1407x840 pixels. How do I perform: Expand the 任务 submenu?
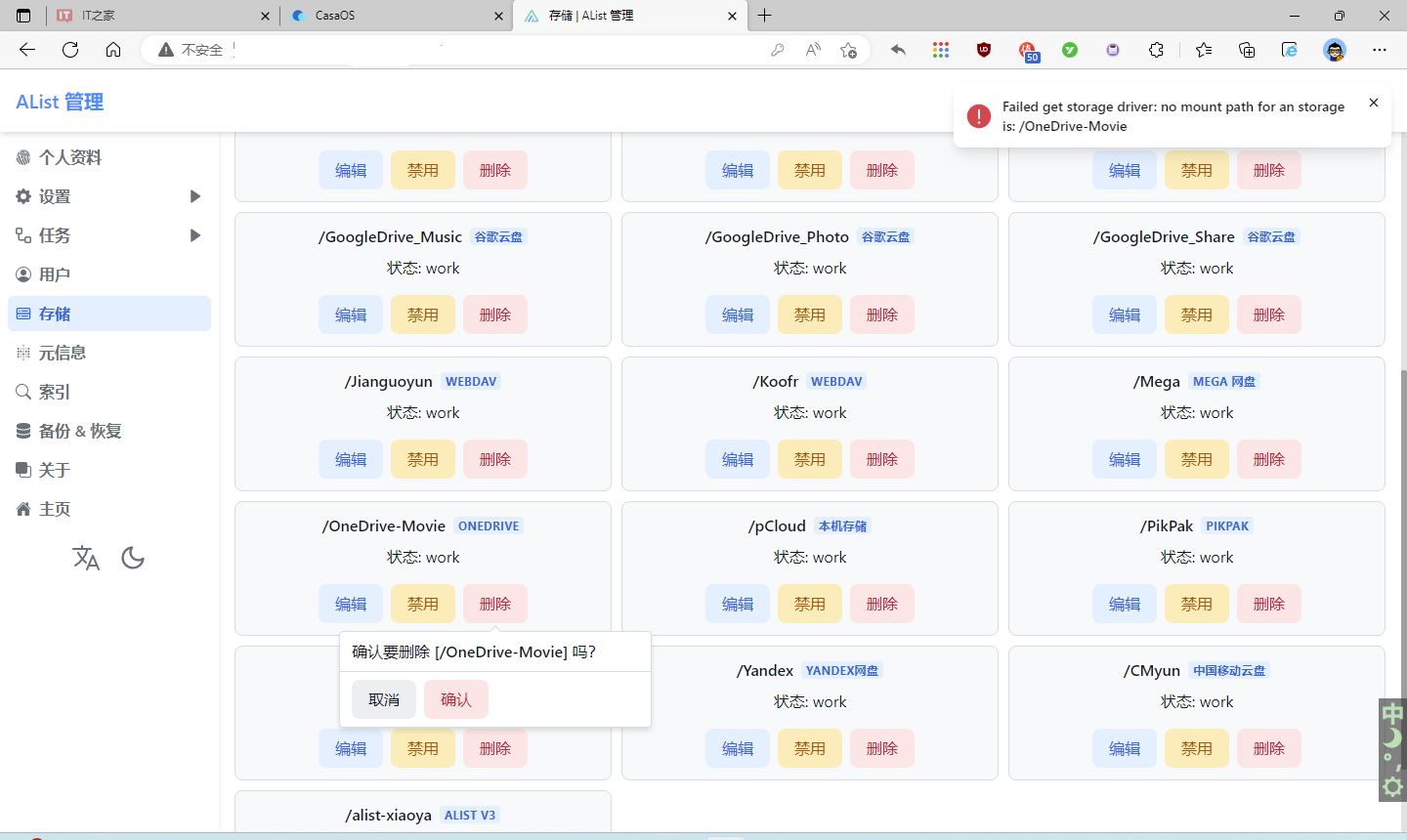coord(59,234)
